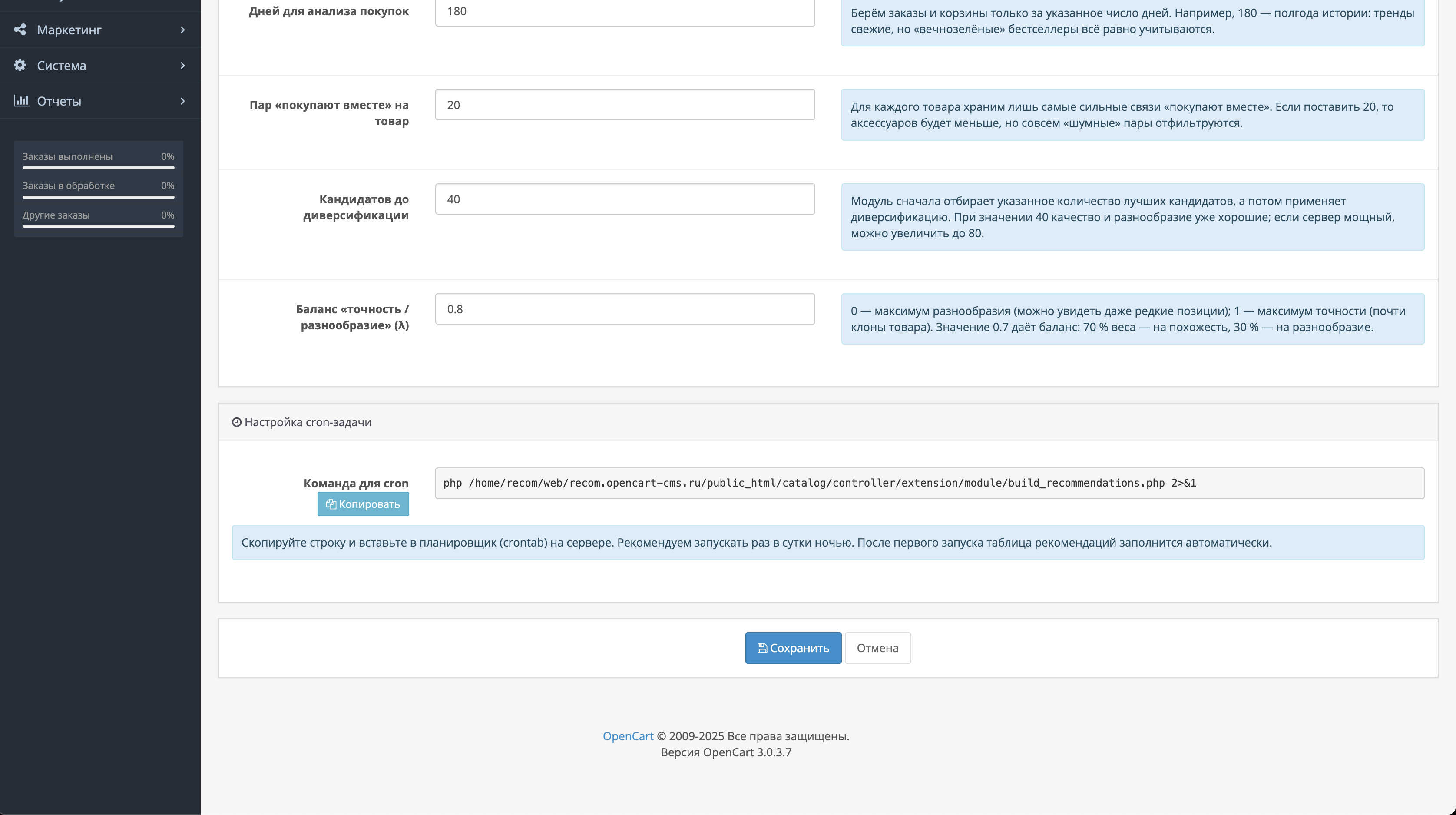Copy the cron command with Копировать

(x=363, y=504)
